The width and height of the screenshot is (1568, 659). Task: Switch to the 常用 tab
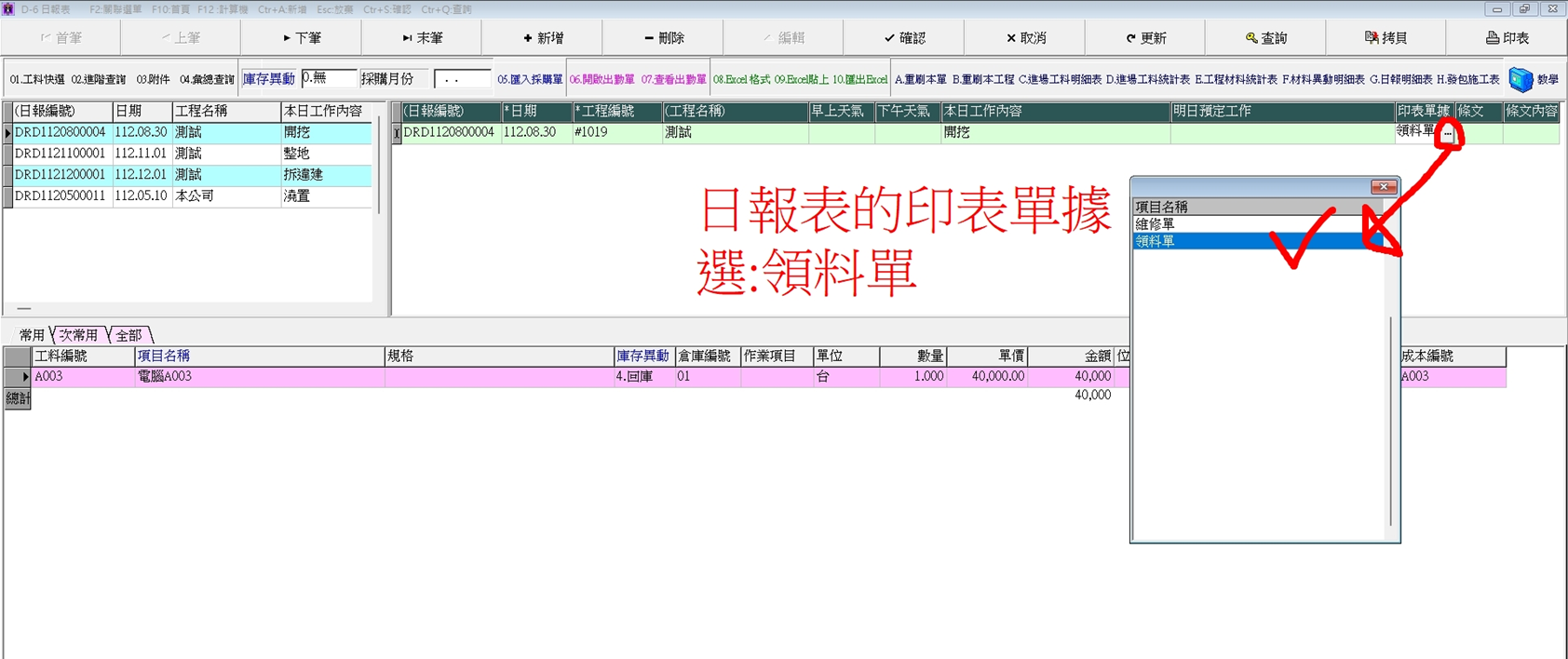[32, 335]
